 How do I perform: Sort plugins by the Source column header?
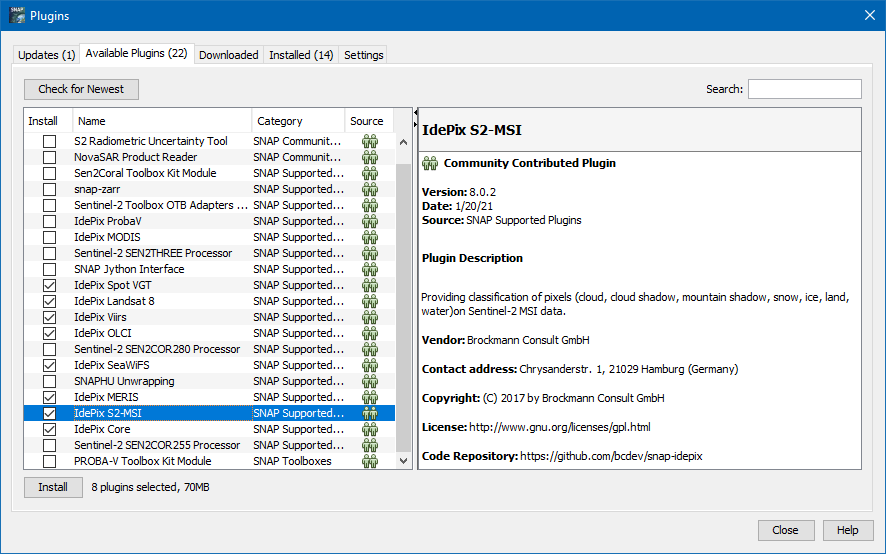point(369,121)
